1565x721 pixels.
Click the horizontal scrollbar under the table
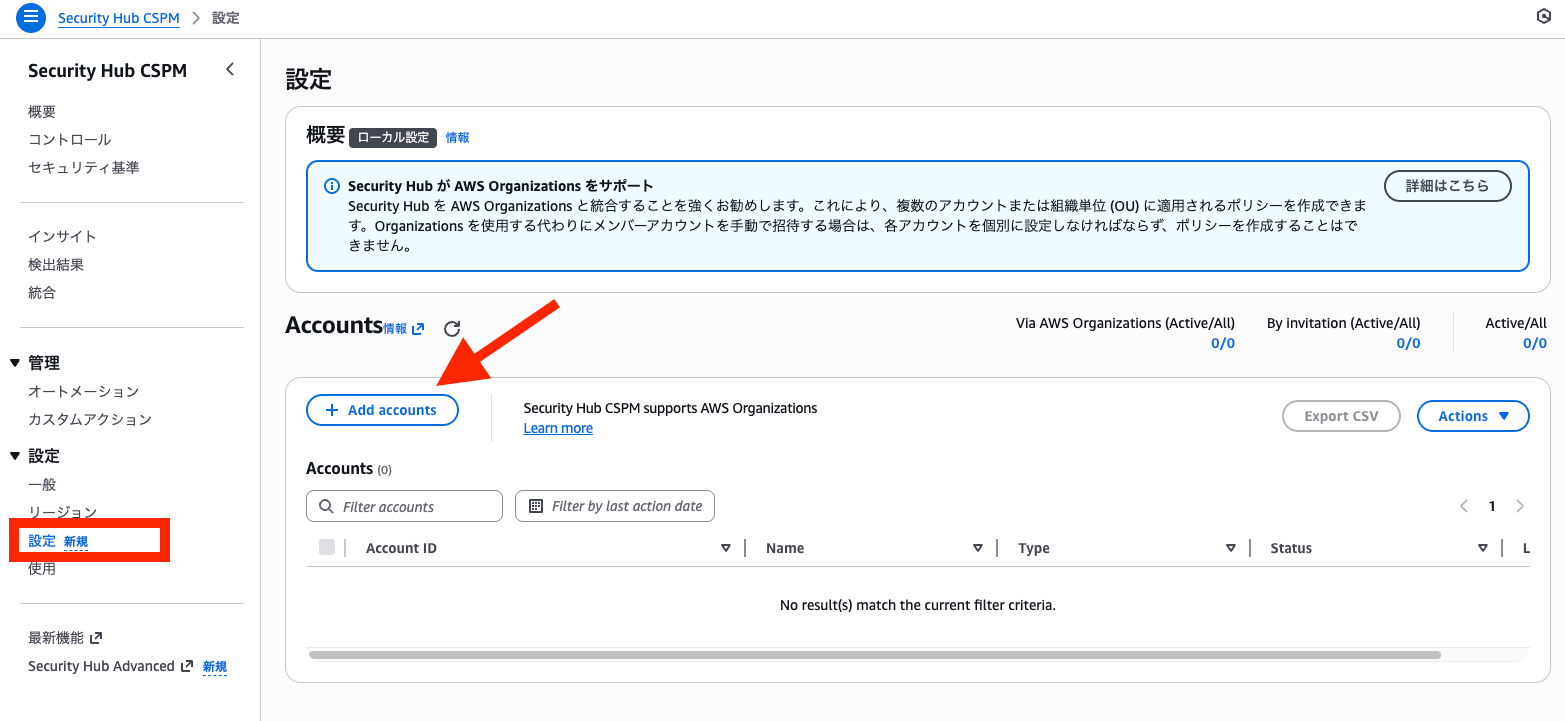[x=875, y=655]
